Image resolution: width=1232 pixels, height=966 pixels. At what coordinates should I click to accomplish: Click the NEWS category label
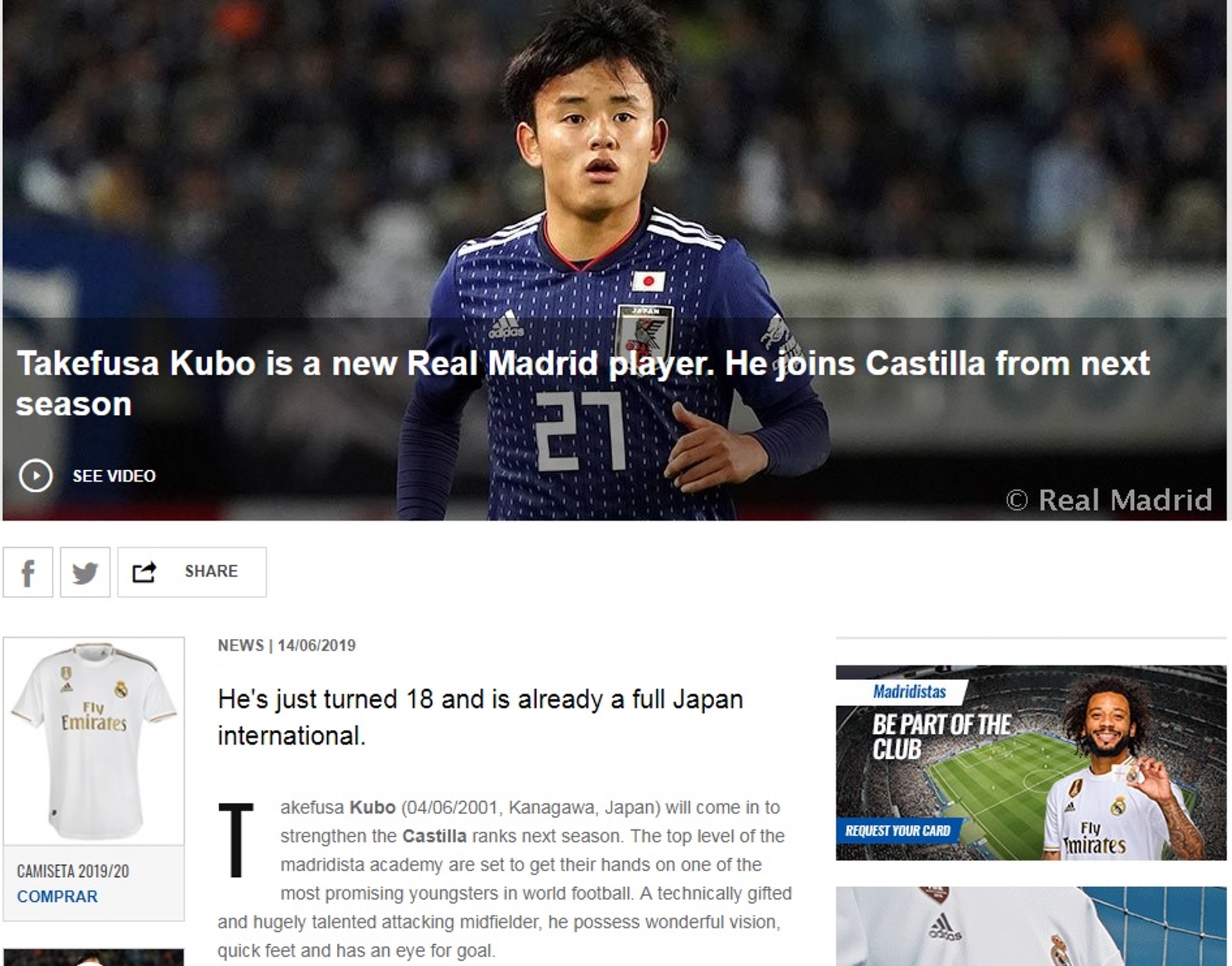click(x=241, y=645)
